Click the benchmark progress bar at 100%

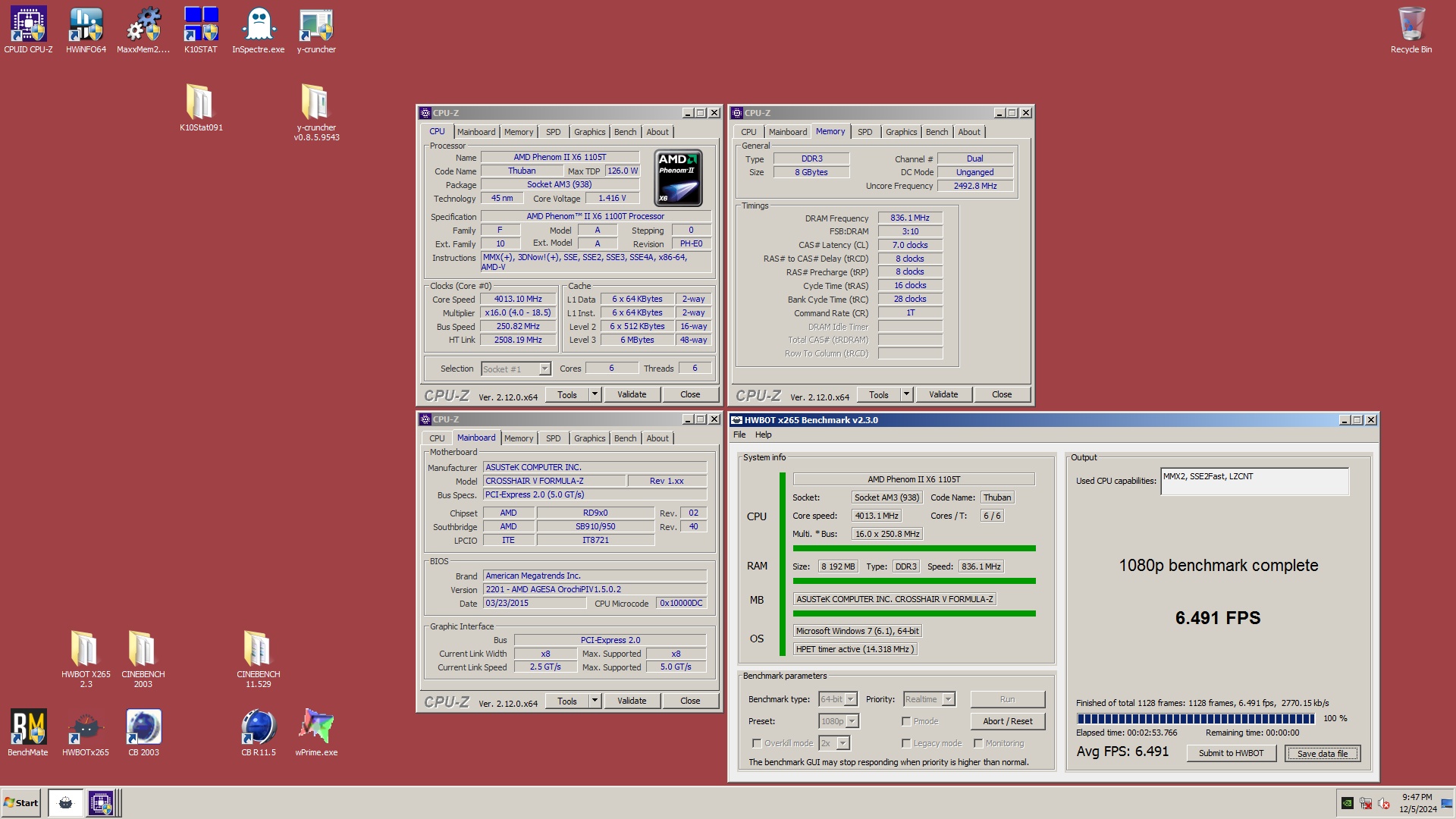click(1196, 718)
